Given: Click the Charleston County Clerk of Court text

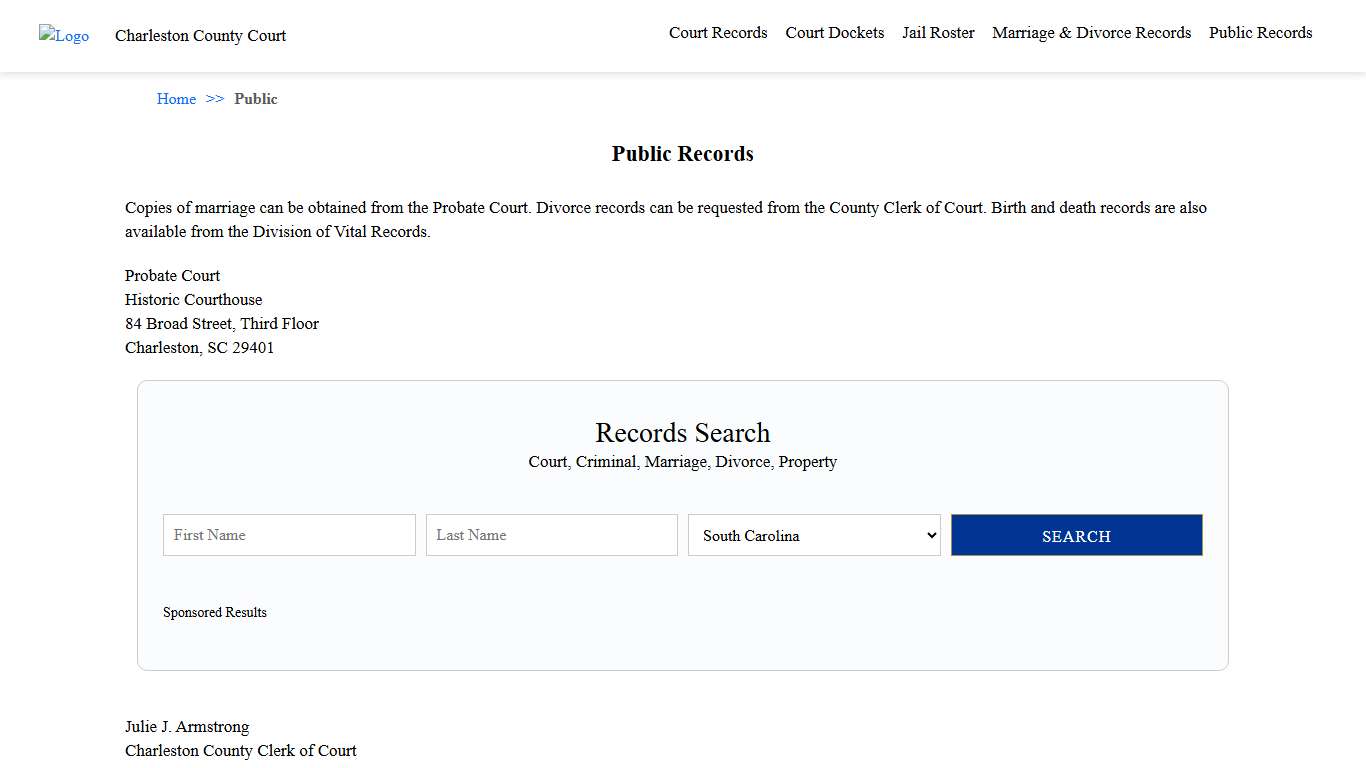Looking at the screenshot, I should [240, 750].
